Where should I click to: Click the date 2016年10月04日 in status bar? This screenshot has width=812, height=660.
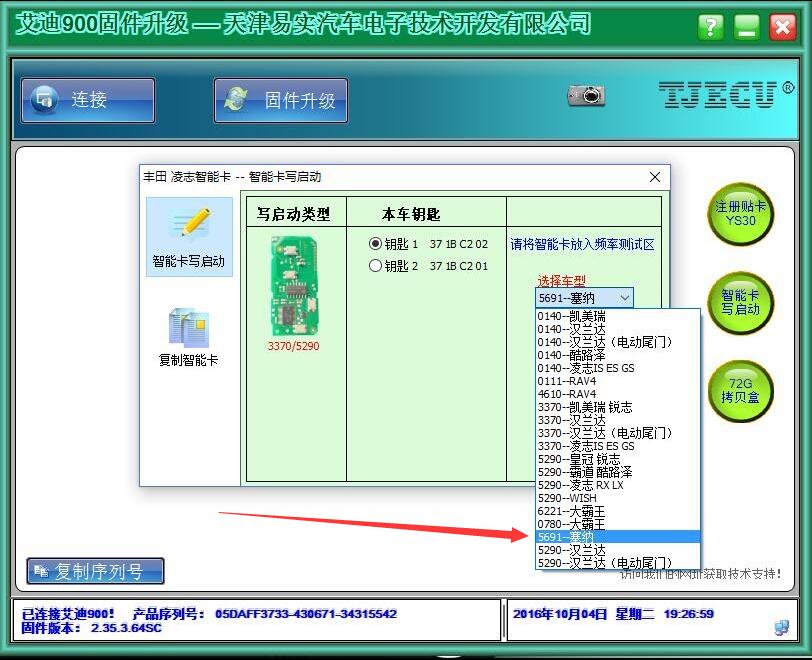pos(559,614)
